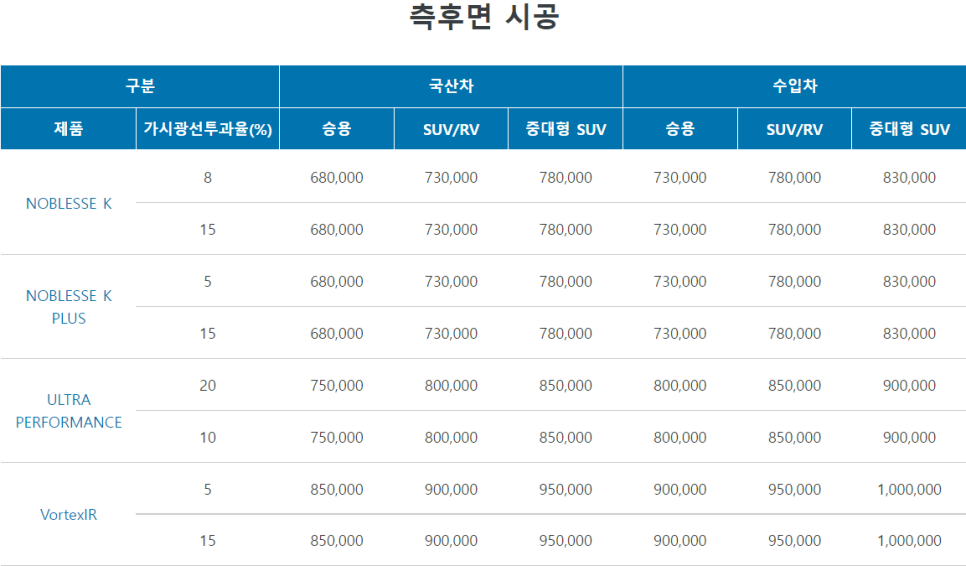Viewport: 966px width, 566px height.
Task: Click the 승용 header under 수입차
Action: click(680, 129)
